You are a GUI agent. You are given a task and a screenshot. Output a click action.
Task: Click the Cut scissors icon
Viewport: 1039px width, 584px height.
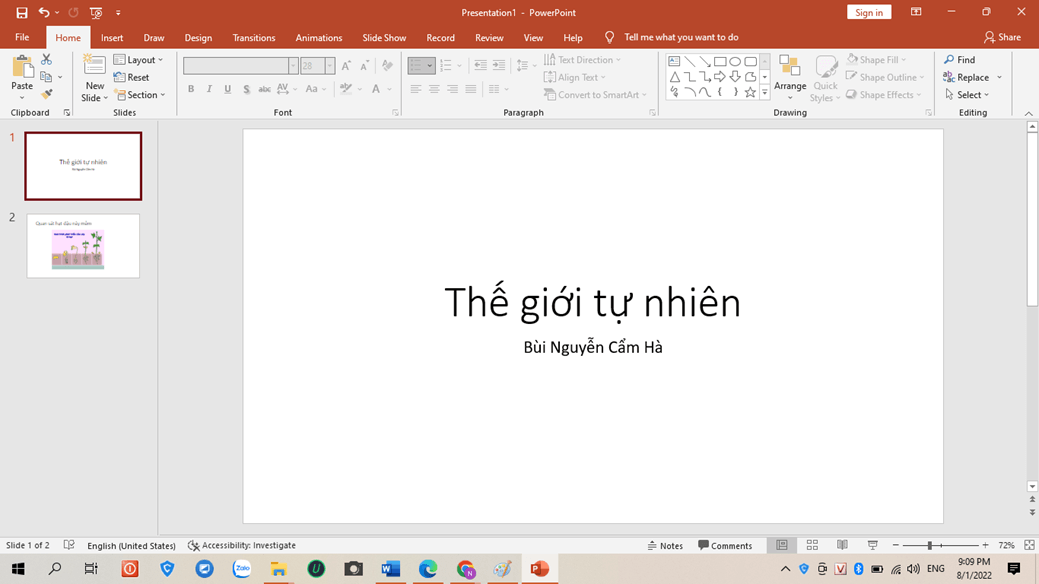pos(46,60)
